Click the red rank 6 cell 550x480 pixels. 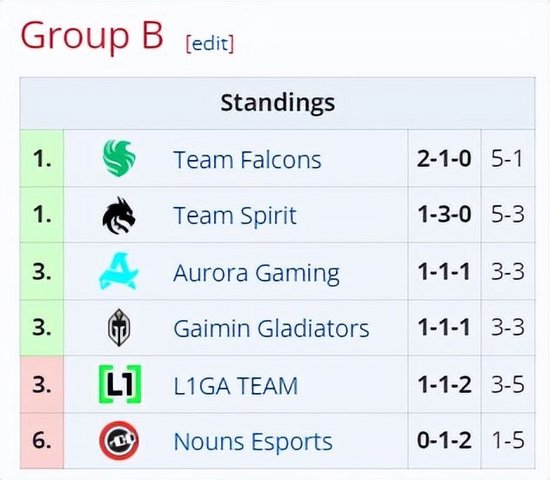point(42,440)
